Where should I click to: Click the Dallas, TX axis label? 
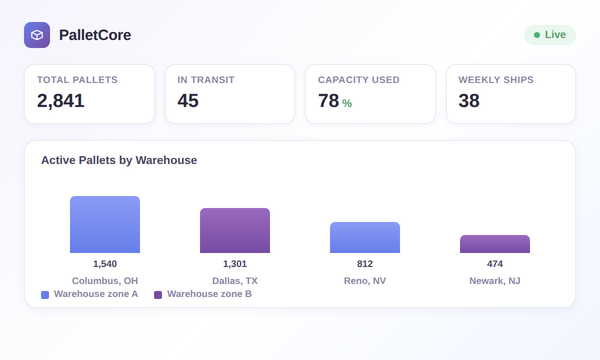235,281
